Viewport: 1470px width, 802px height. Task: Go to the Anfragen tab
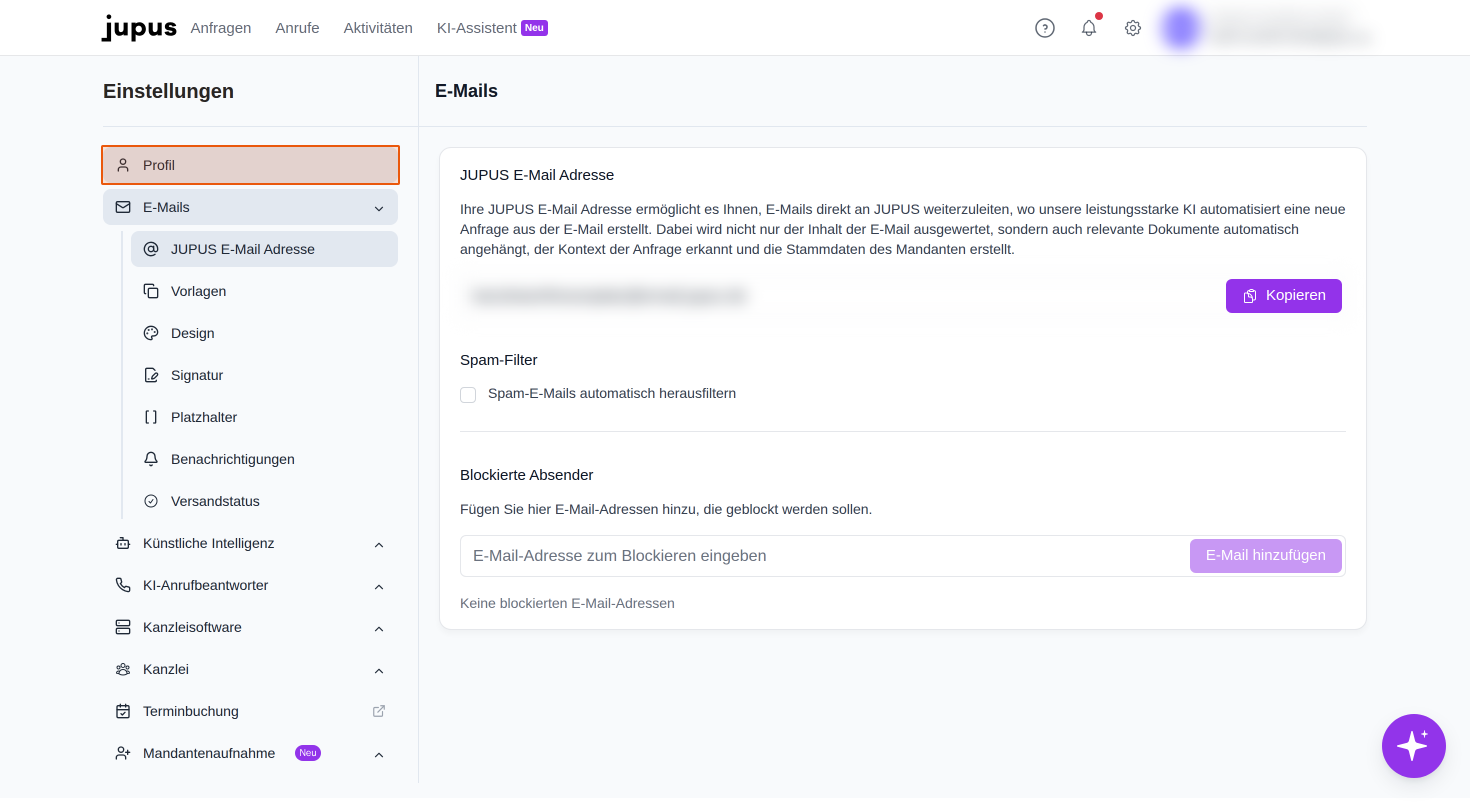(221, 28)
